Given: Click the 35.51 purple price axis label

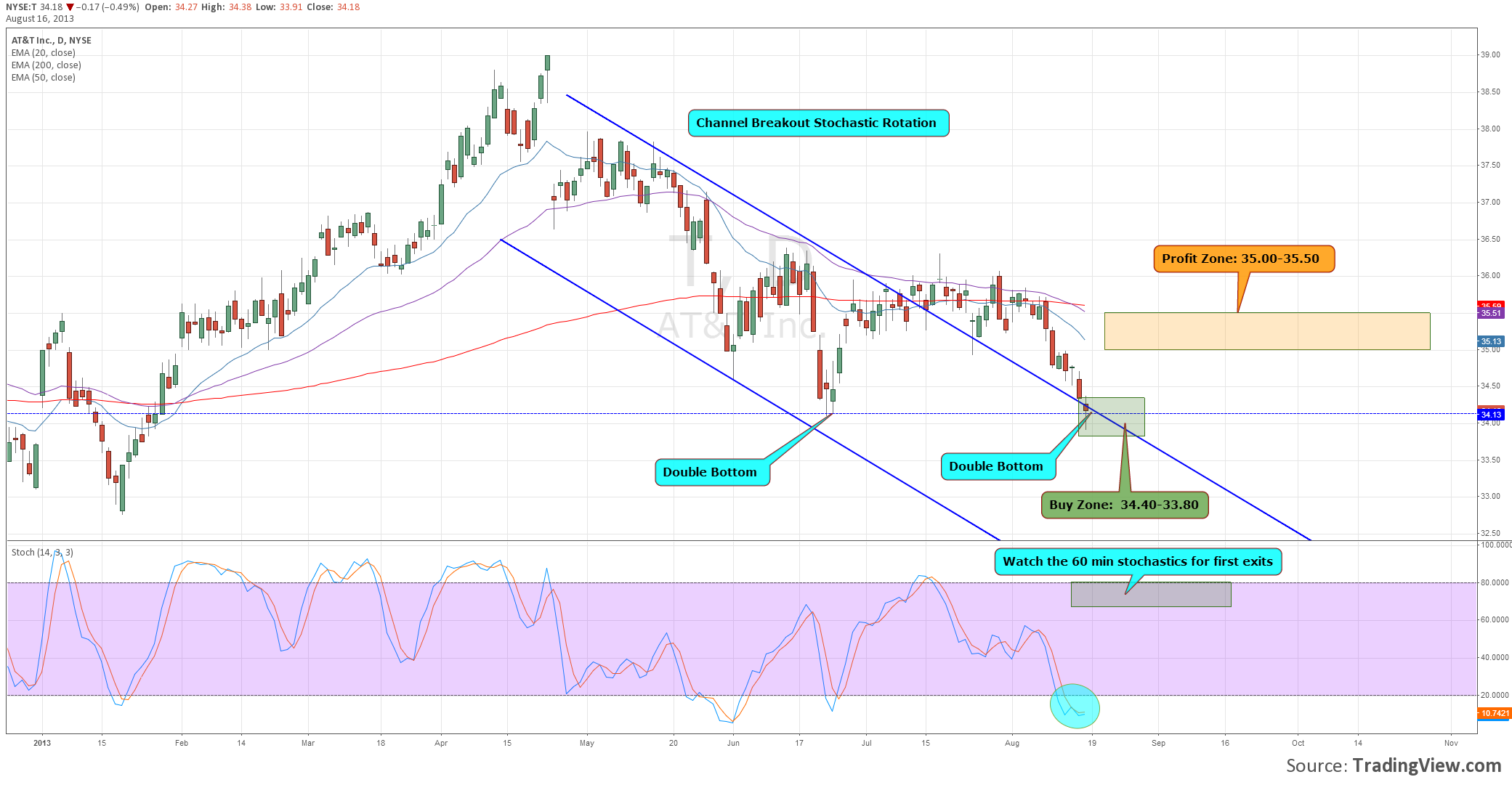Looking at the screenshot, I should click(x=1490, y=314).
